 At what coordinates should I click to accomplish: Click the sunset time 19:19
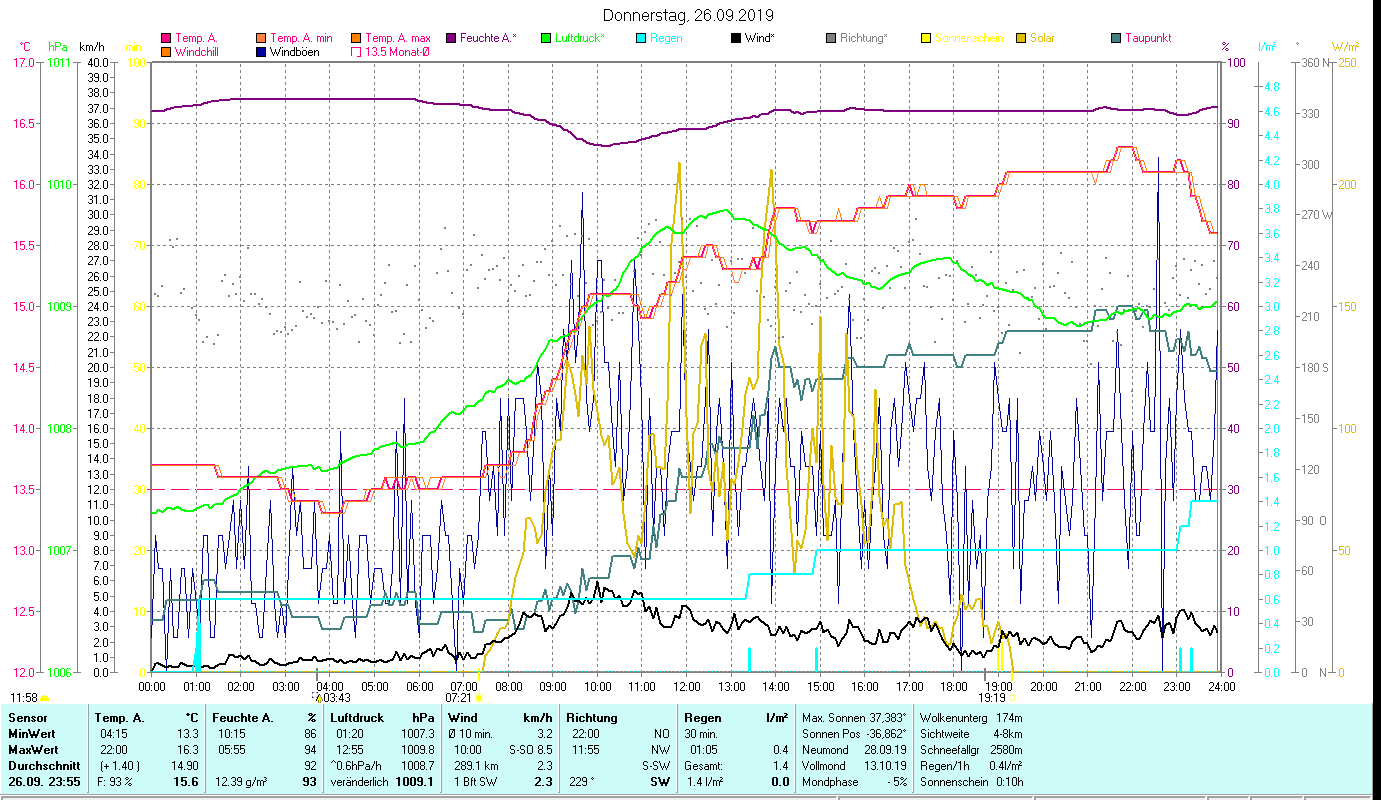pos(992,698)
